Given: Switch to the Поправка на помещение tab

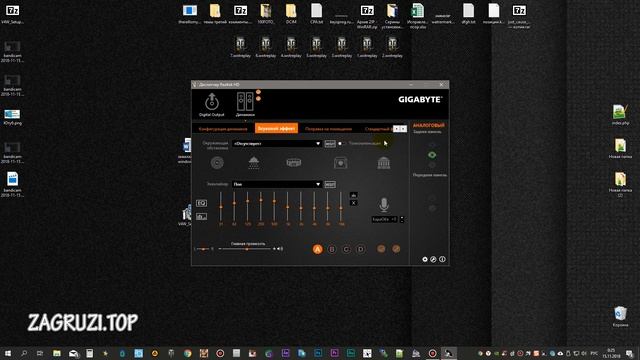Looking at the screenshot, I should 329,129.
